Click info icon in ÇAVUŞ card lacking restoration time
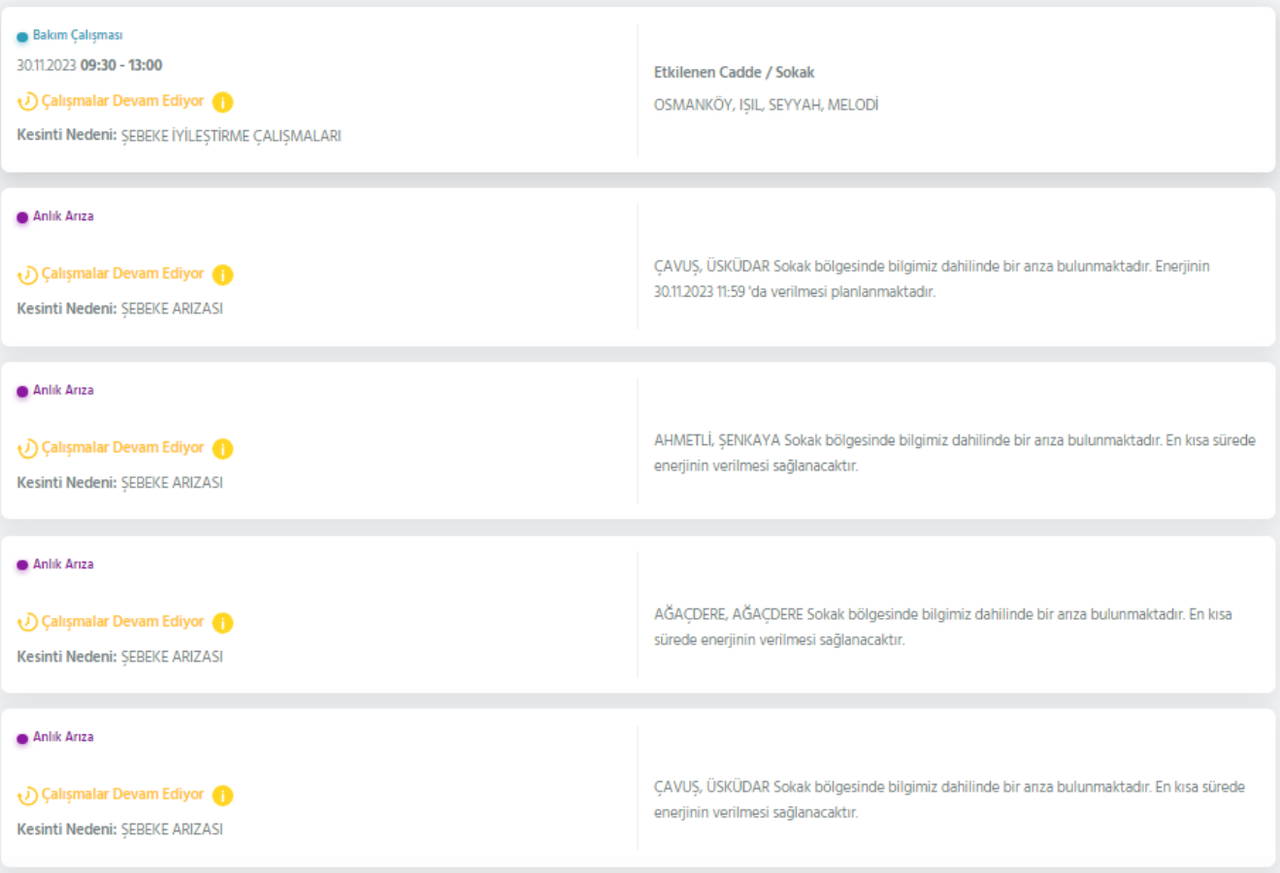 tap(222, 796)
